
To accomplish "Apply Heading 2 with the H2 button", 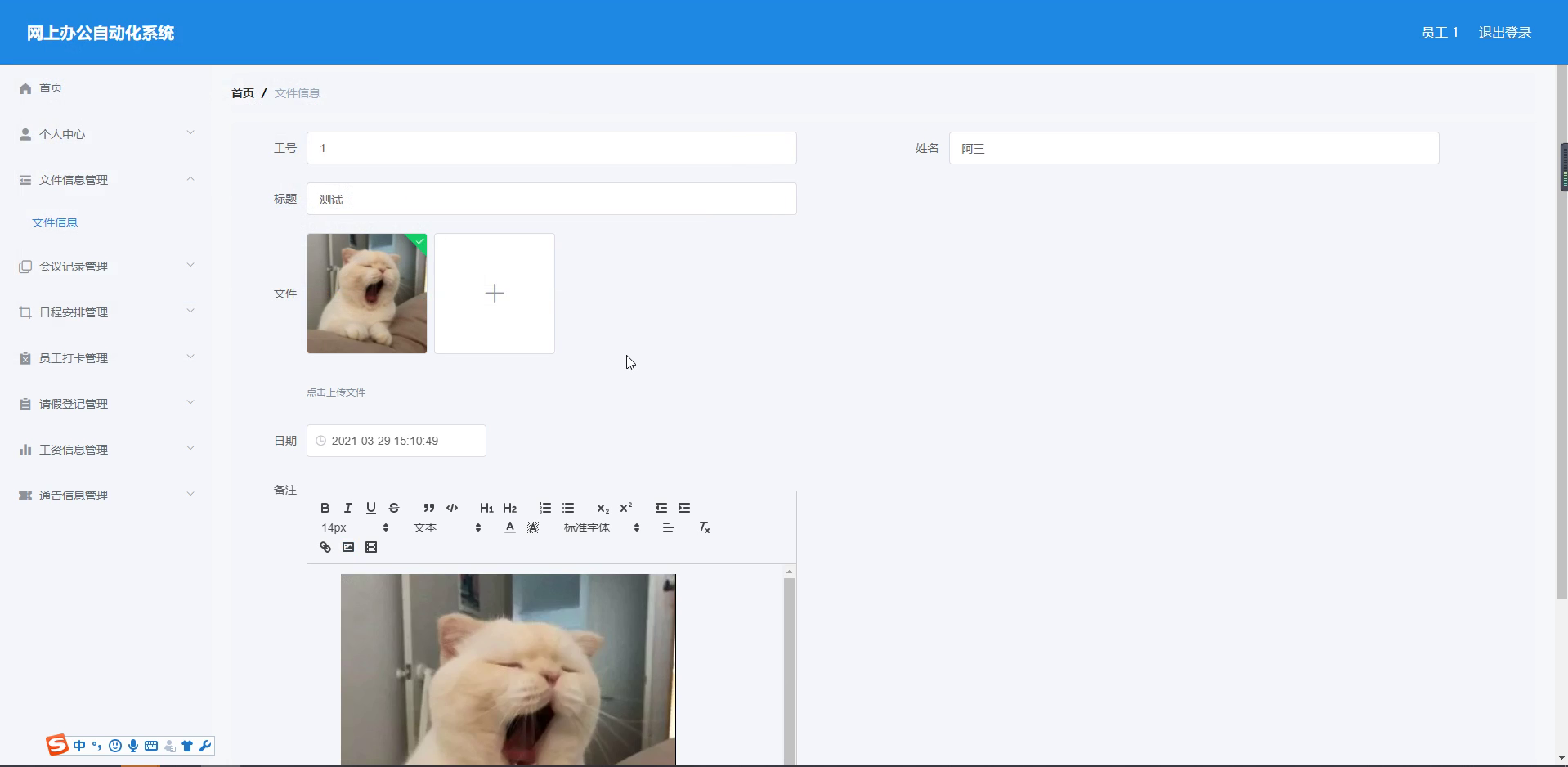I will (x=509, y=508).
